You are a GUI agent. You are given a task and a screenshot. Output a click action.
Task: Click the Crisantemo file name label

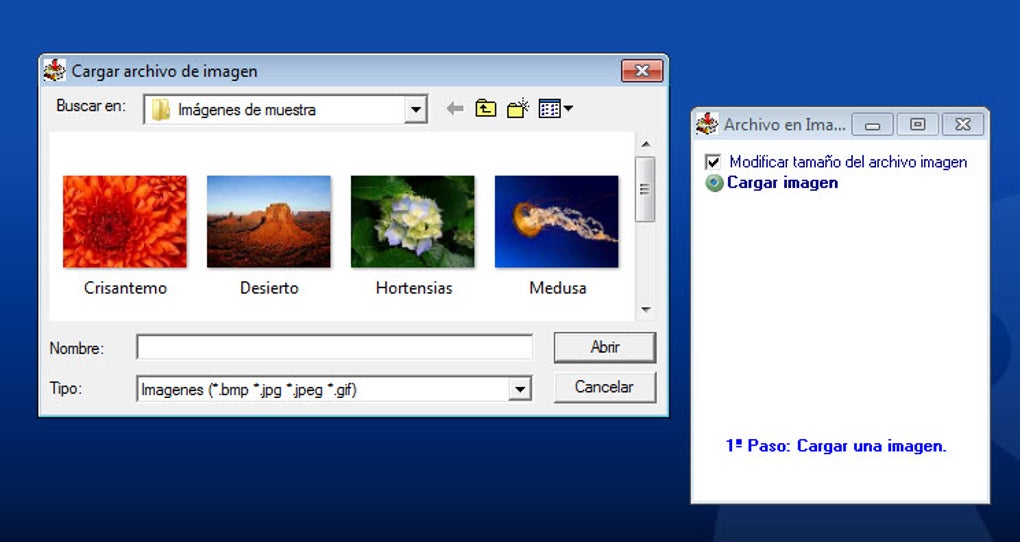125,288
